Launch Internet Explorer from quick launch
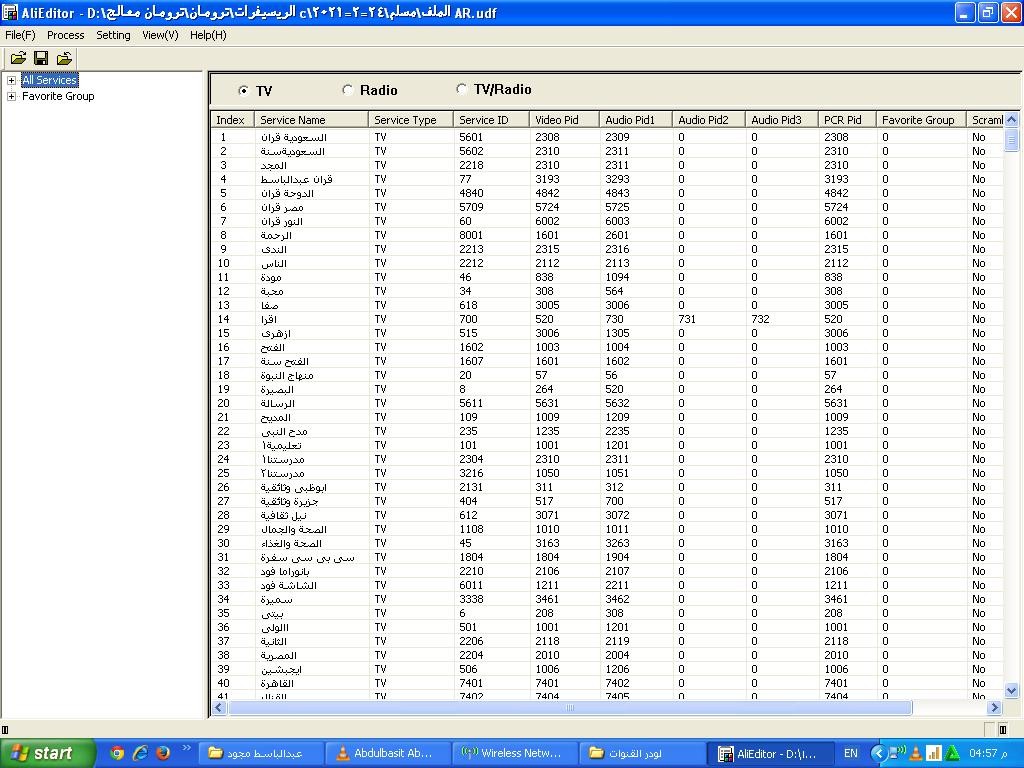The width and height of the screenshot is (1024, 768). click(x=140, y=753)
